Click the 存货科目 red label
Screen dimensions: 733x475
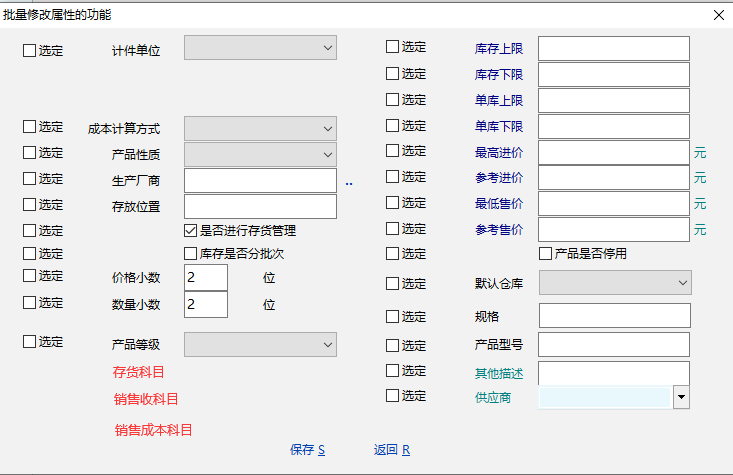click(139, 373)
